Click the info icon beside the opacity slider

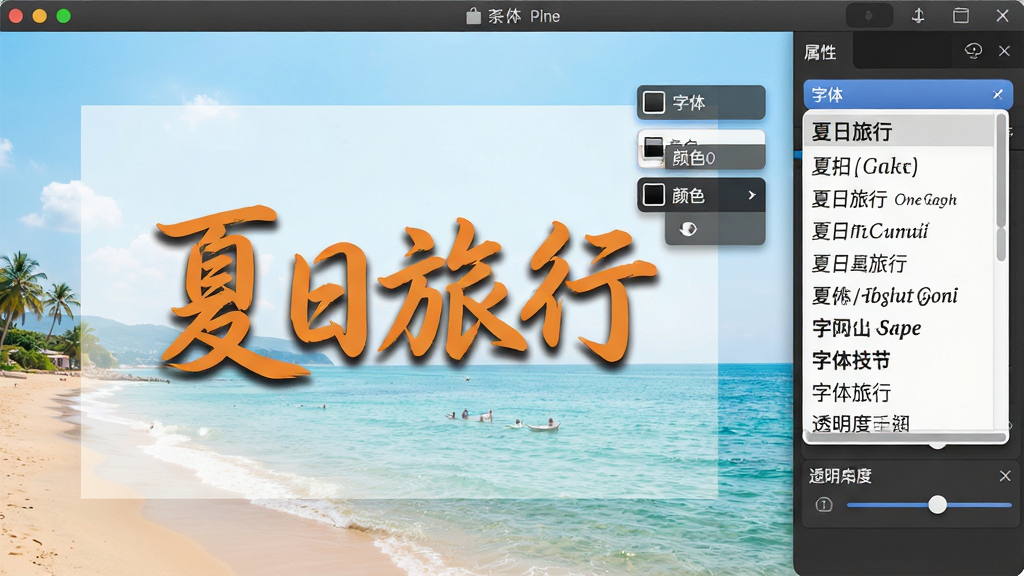(824, 505)
